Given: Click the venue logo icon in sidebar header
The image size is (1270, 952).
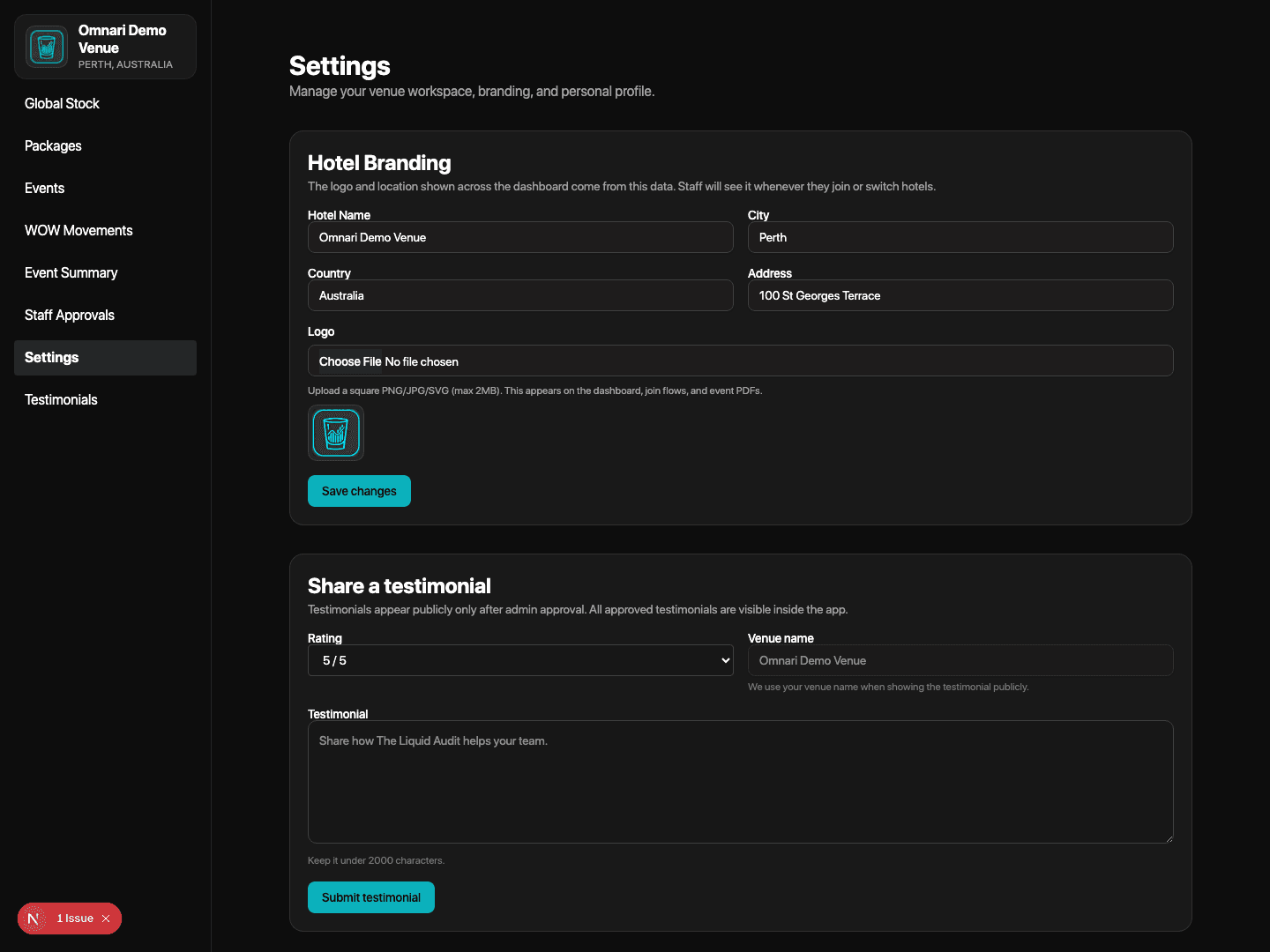Looking at the screenshot, I should (47, 47).
